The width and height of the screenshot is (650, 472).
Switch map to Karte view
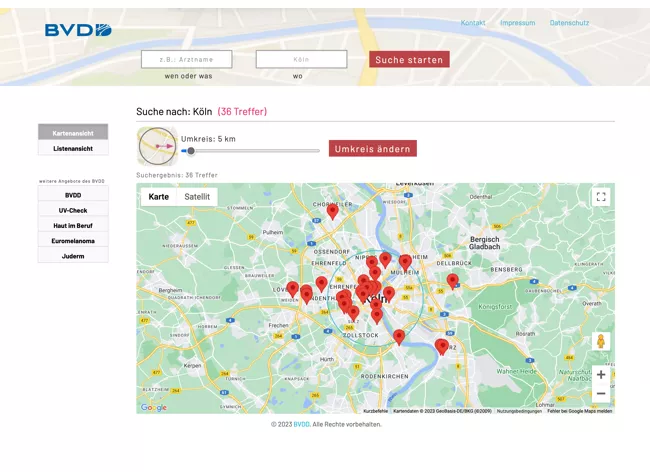pyautogui.click(x=158, y=197)
